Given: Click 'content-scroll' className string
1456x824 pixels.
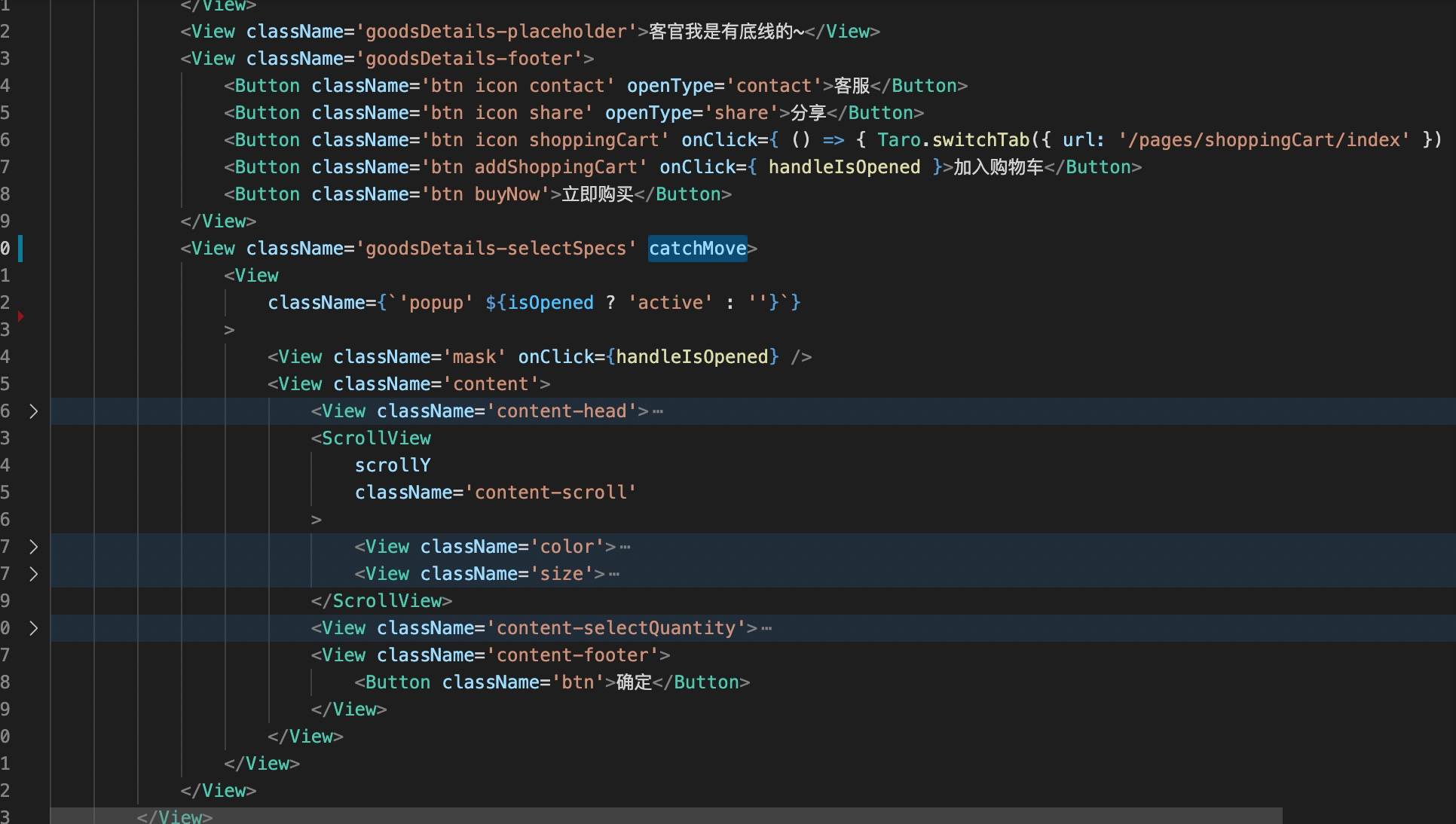Looking at the screenshot, I should (550, 493).
